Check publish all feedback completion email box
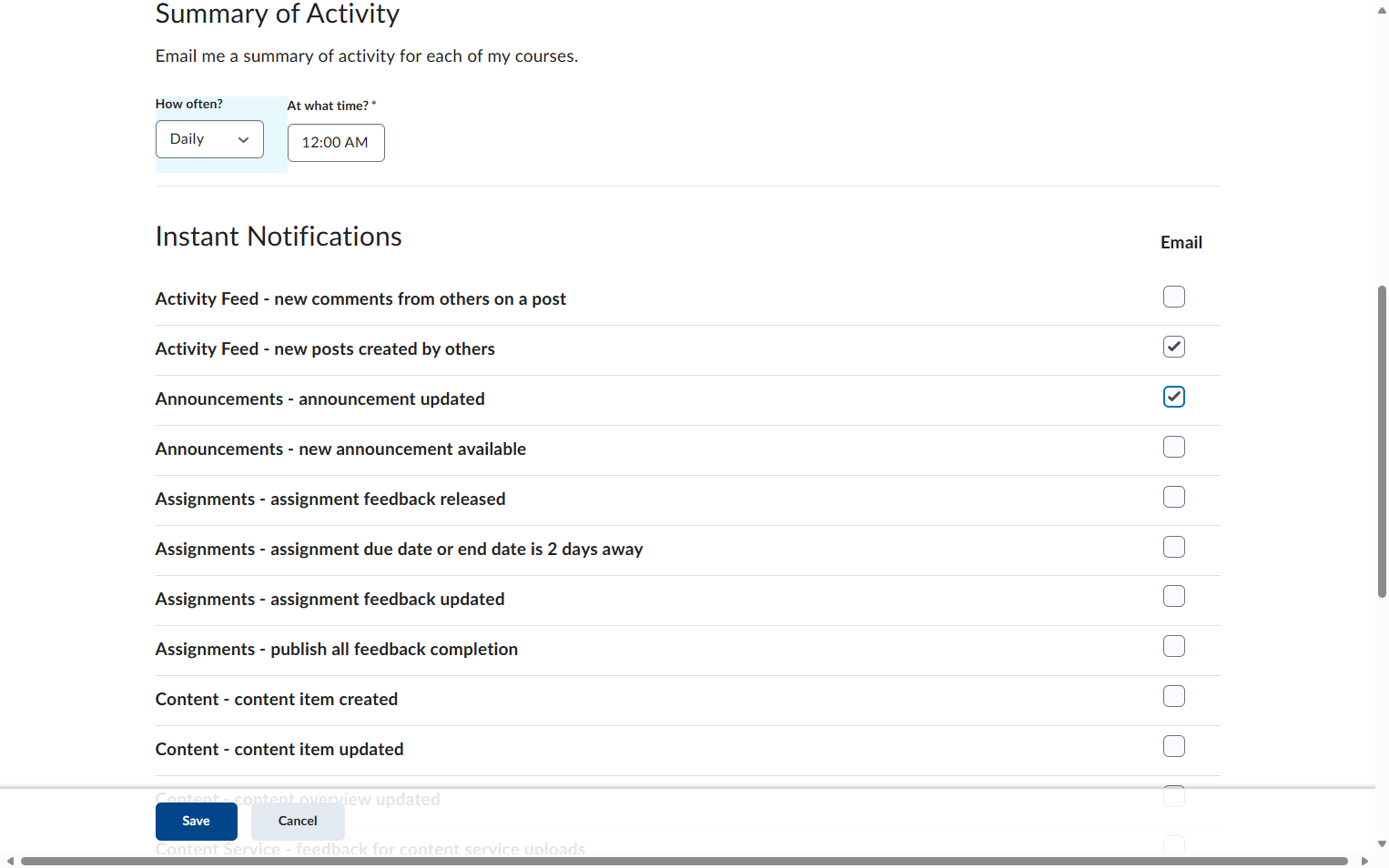 click(x=1174, y=646)
